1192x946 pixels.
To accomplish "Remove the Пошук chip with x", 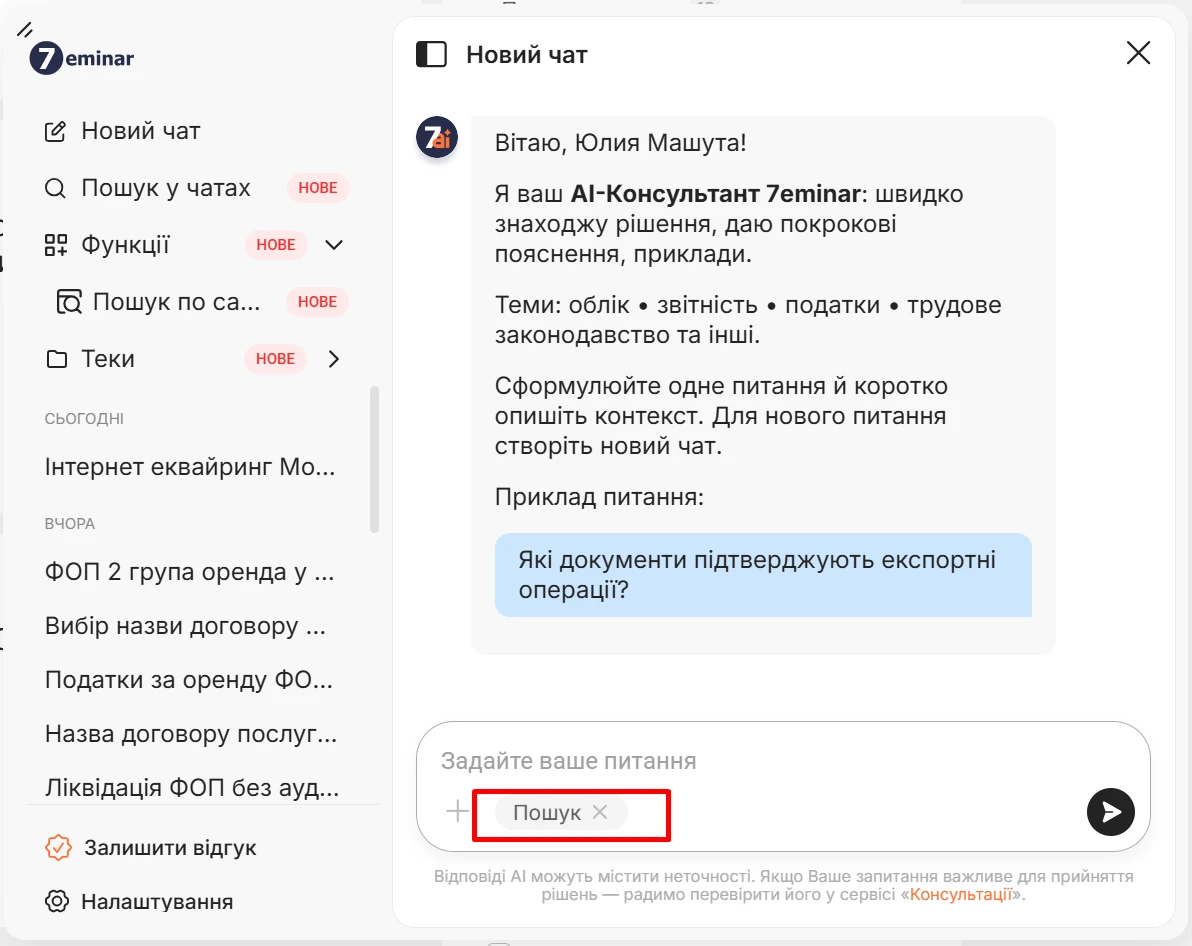I will click(x=600, y=811).
